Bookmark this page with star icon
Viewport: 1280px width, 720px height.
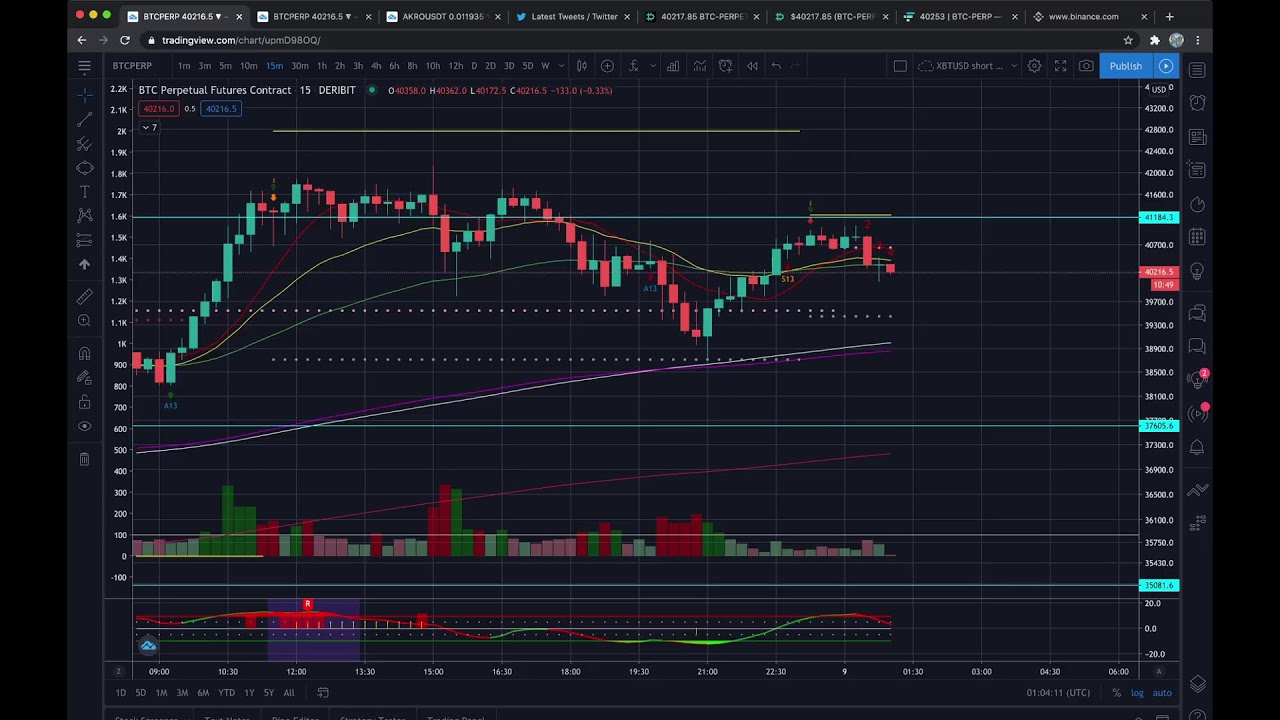pos(1128,40)
